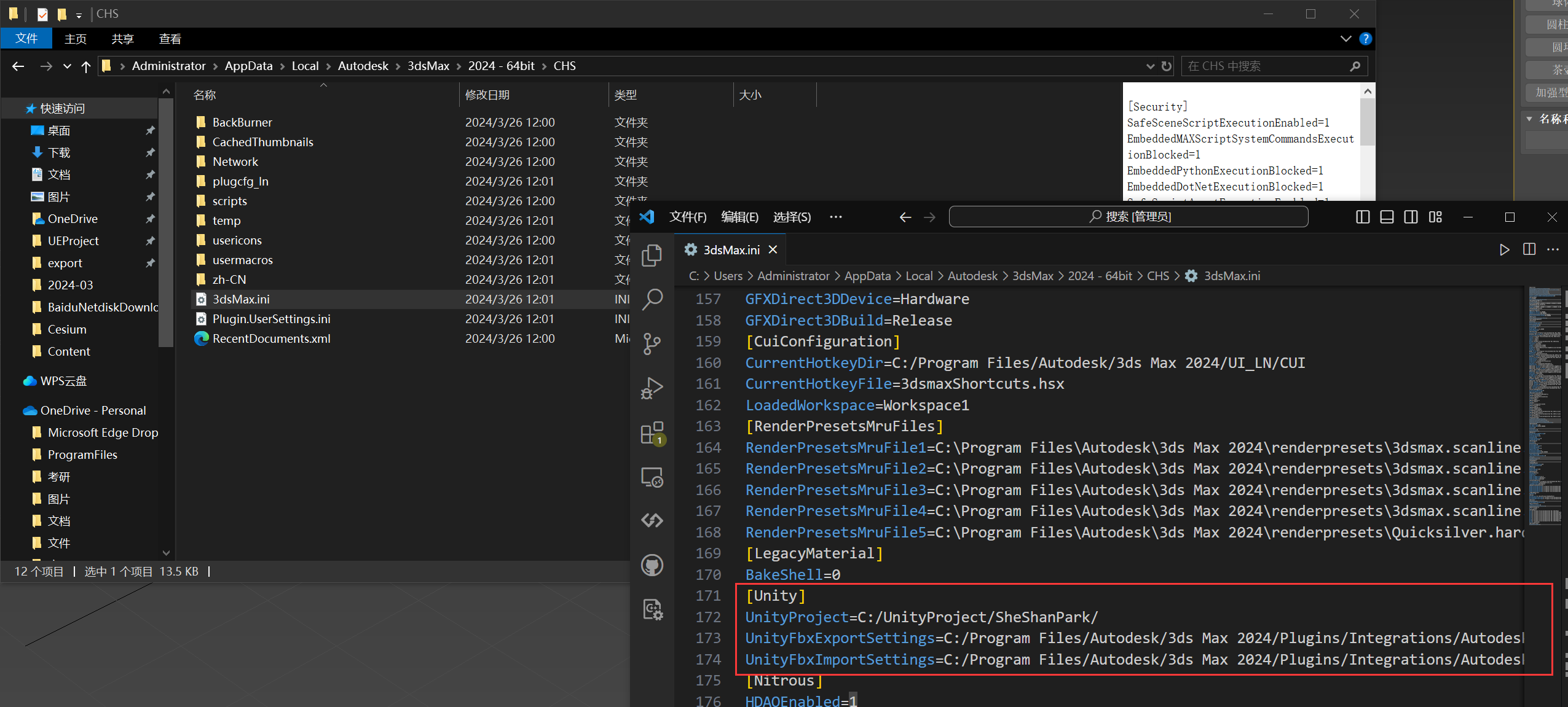Click the GitHub icon in the activity bar
The image size is (1568, 707).
[x=653, y=565]
